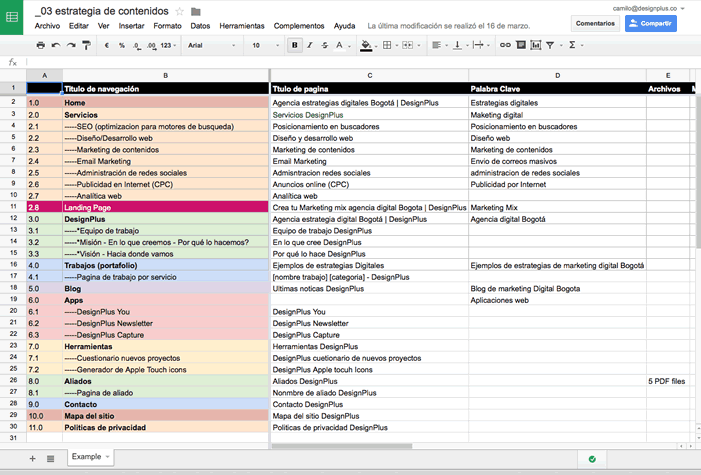The width and height of the screenshot is (701, 475).
Task: Open fill color picker
Action: tap(366, 45)
